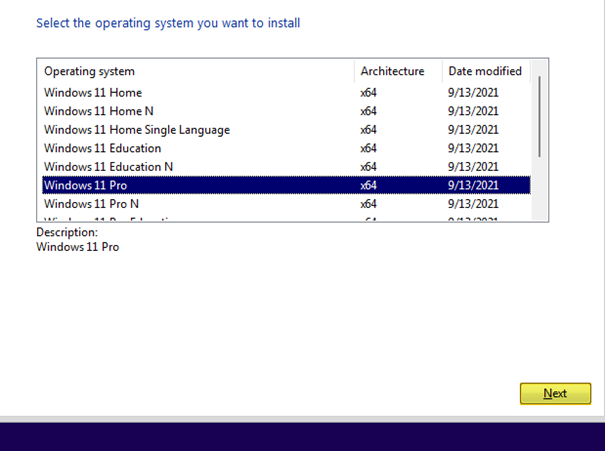Screen dimensions: 605x451
Task: Click the x64 cell in Windows 11 Home row
Action: (368, 93)
